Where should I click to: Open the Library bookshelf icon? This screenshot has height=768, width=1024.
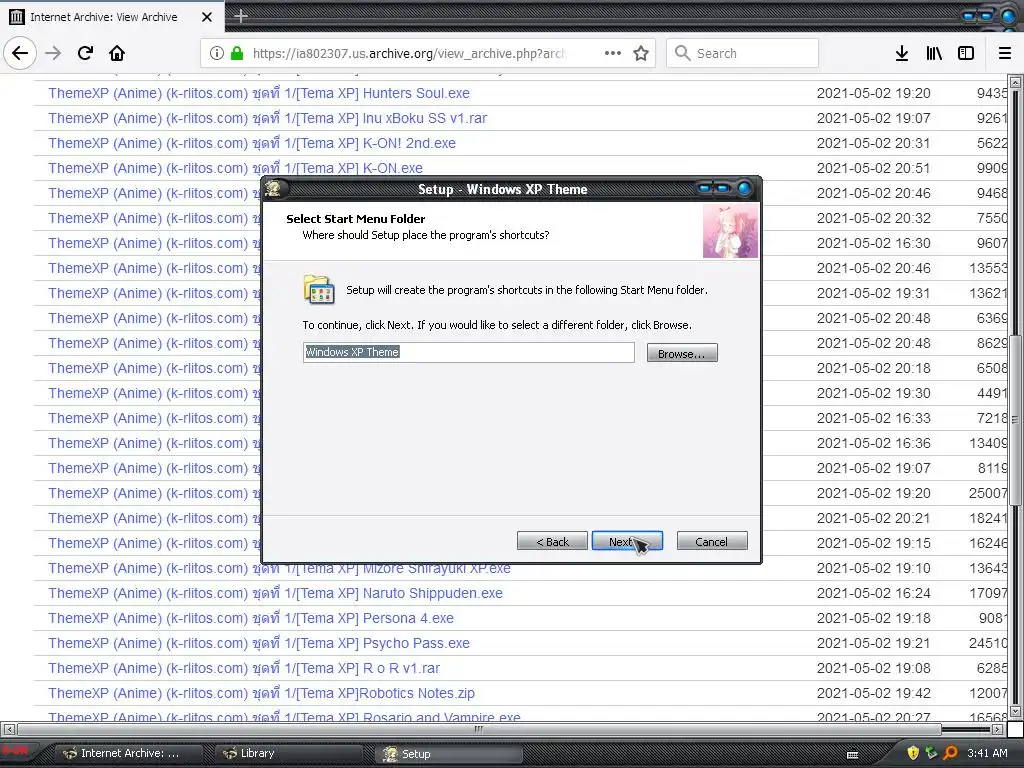[x=934, y=53]
